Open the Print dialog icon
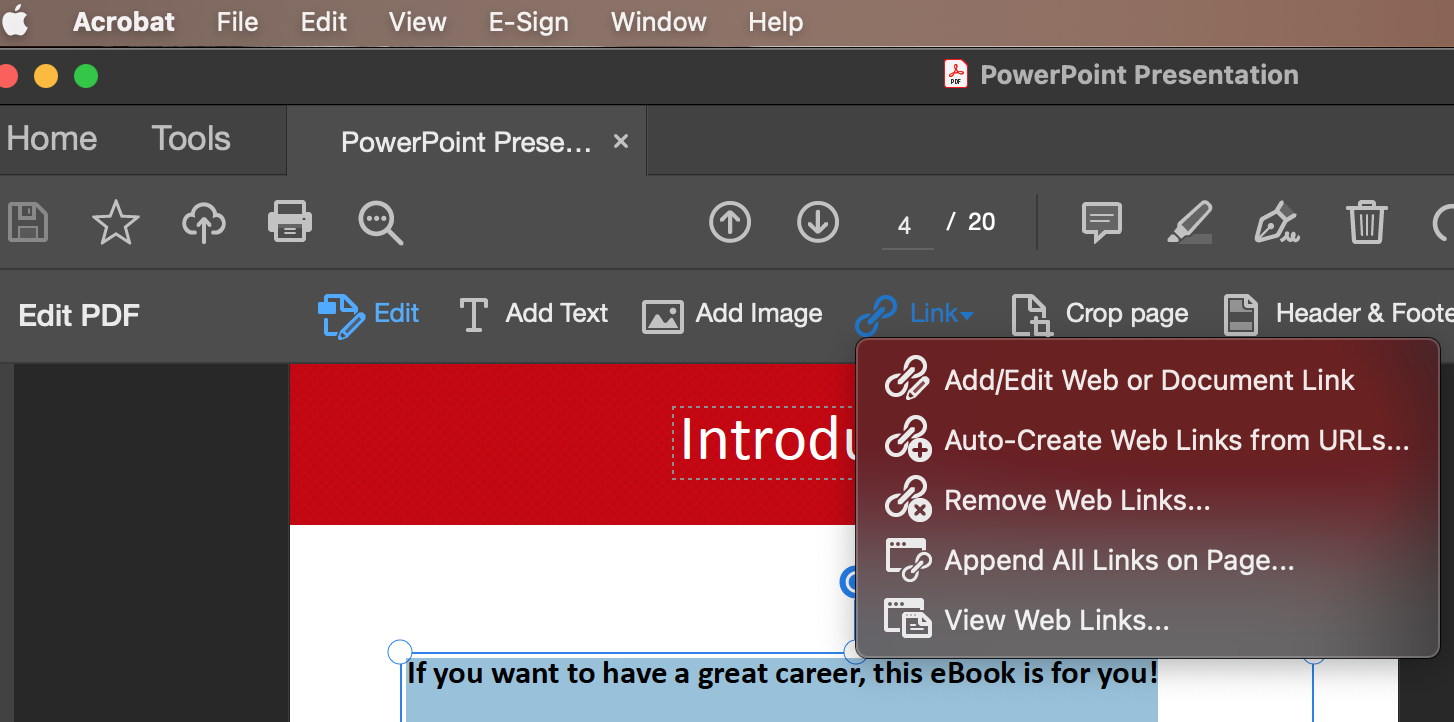This screenshot has height=722, width=1454. (289, 222)
